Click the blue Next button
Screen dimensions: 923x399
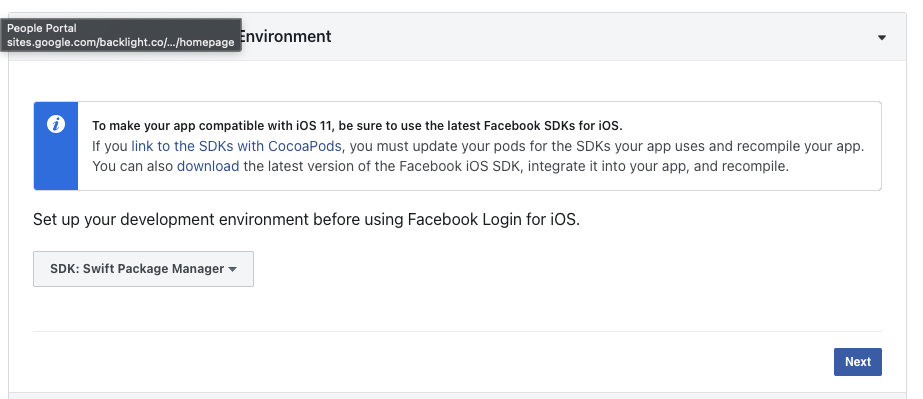click(x=858, y=361)
